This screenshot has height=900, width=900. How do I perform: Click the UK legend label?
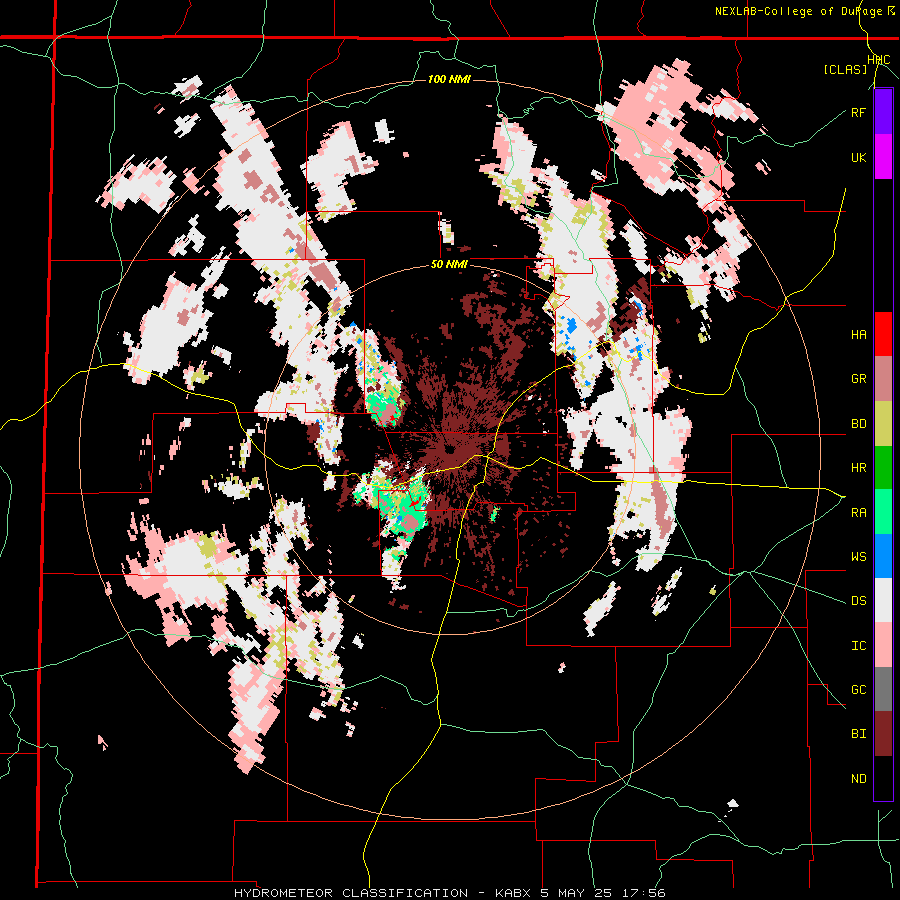858,158
